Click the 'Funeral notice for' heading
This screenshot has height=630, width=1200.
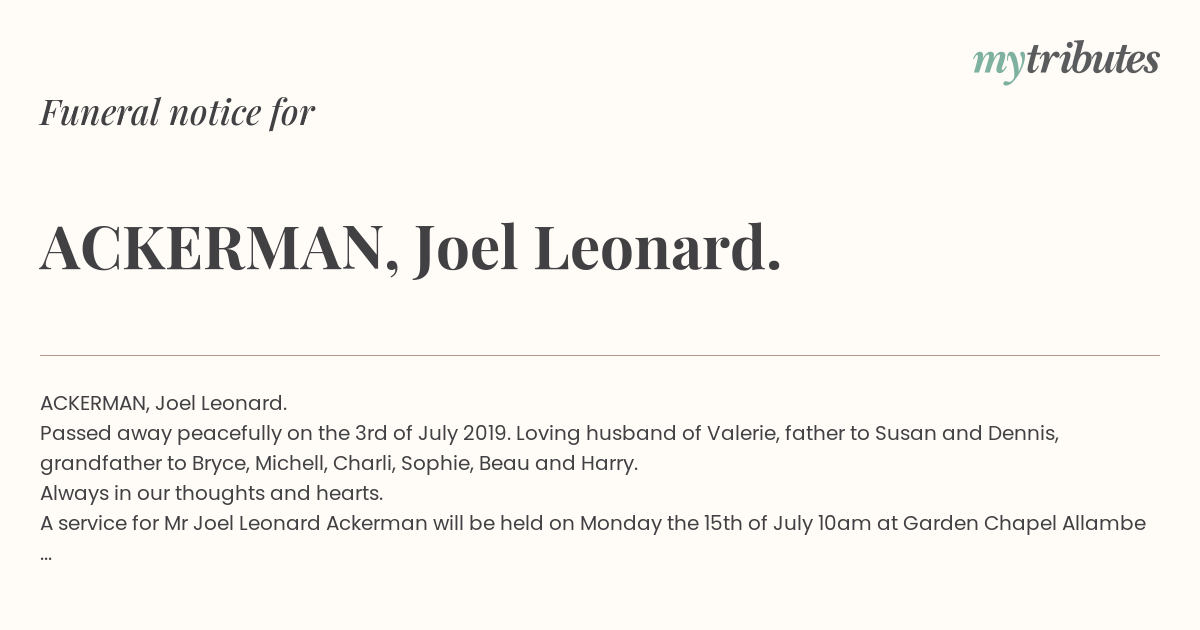177,113
